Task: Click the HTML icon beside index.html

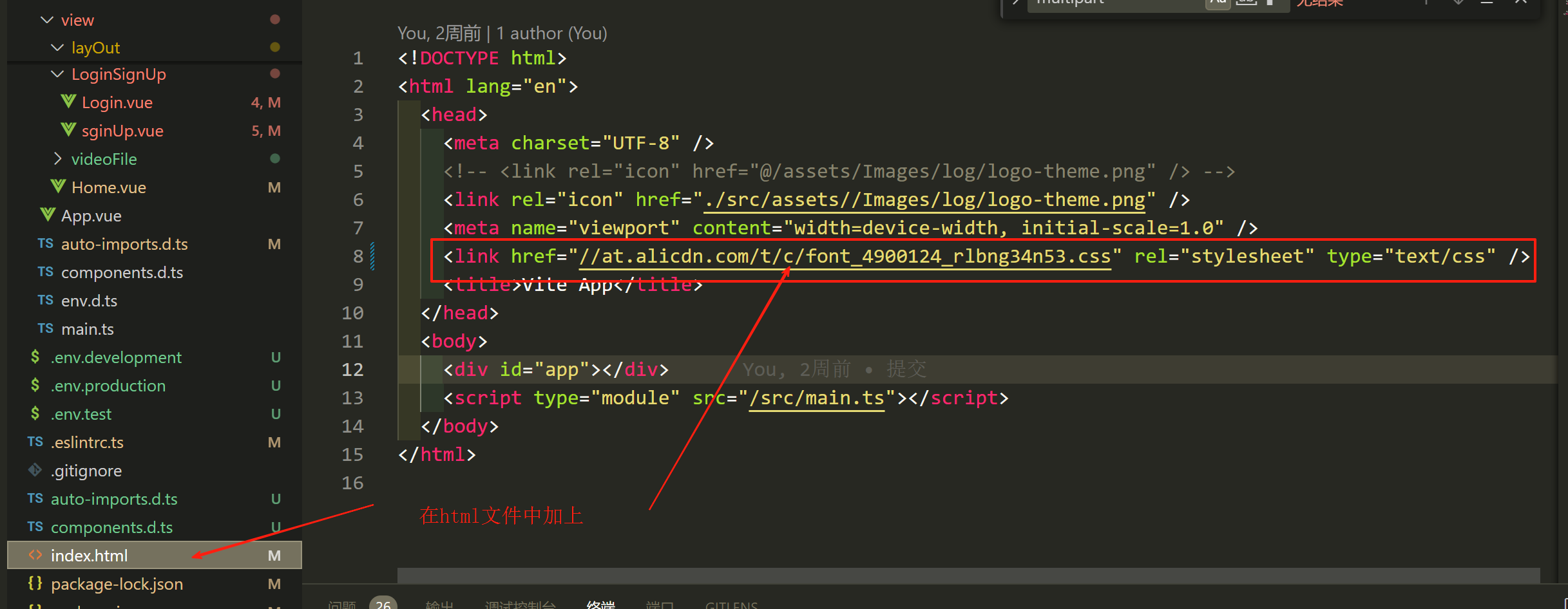Action: pos(35,555)
